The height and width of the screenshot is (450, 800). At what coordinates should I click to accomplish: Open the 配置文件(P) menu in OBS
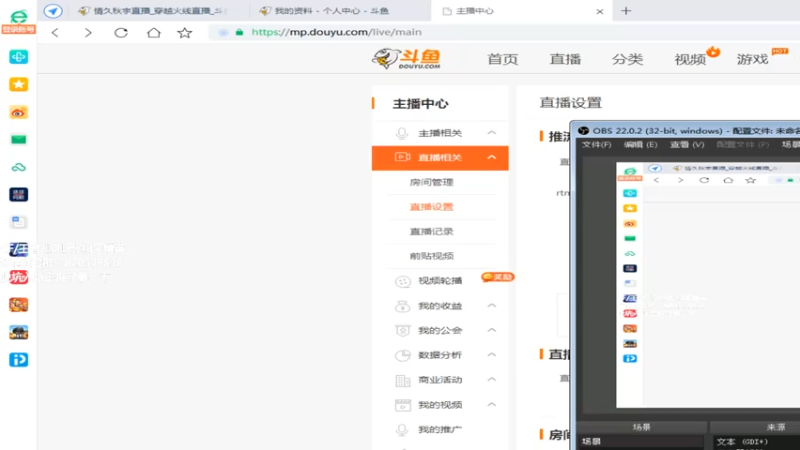[742, 145]
